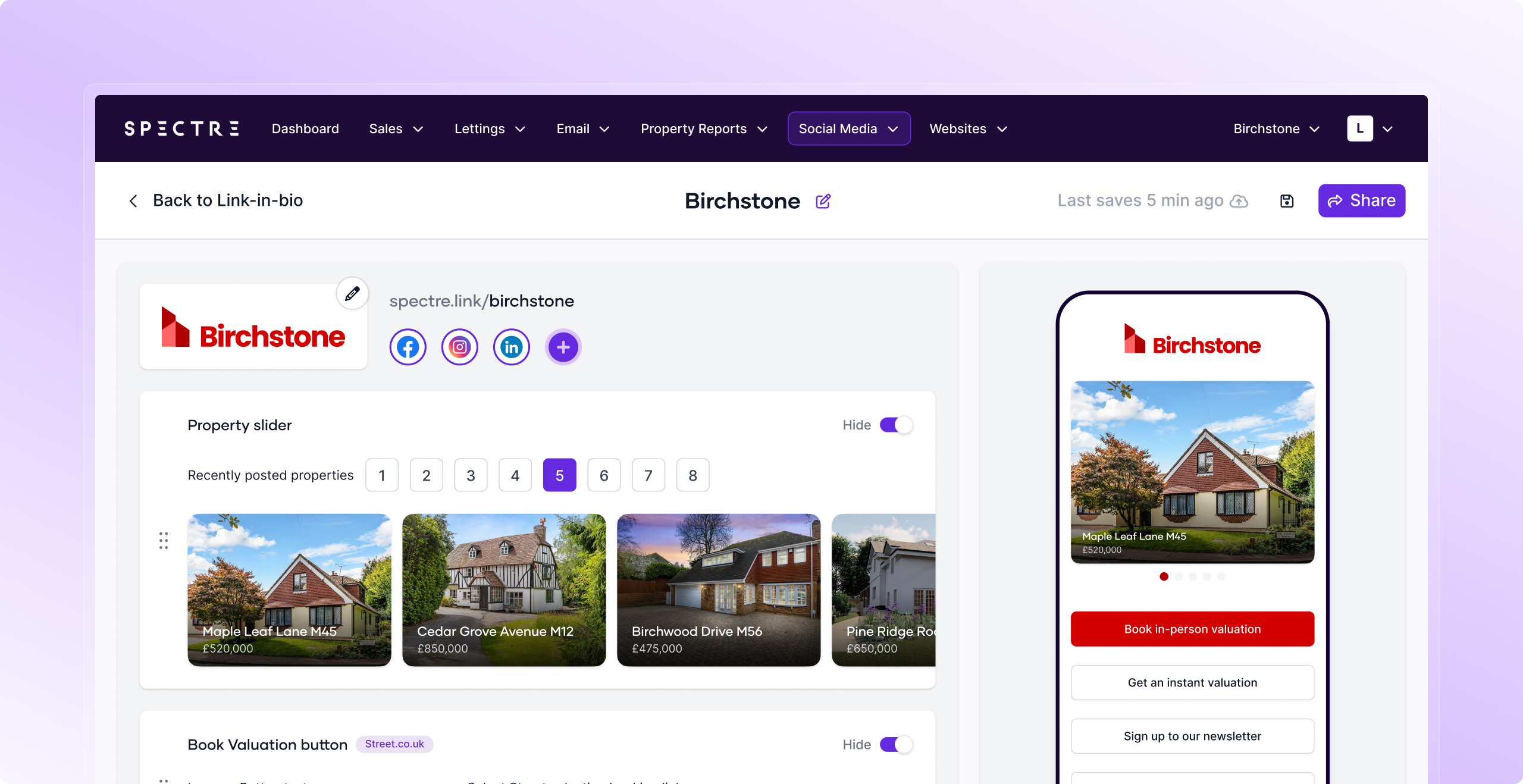Click the Facebook social icon
Image resolution: width=1523 pixels, height=784 pixels.
point(408,347)
